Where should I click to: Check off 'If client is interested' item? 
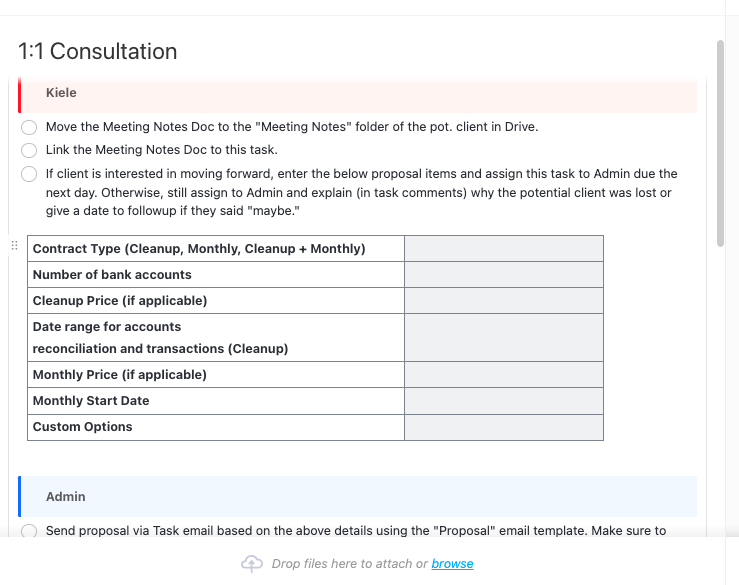click(x=29, y=173)
